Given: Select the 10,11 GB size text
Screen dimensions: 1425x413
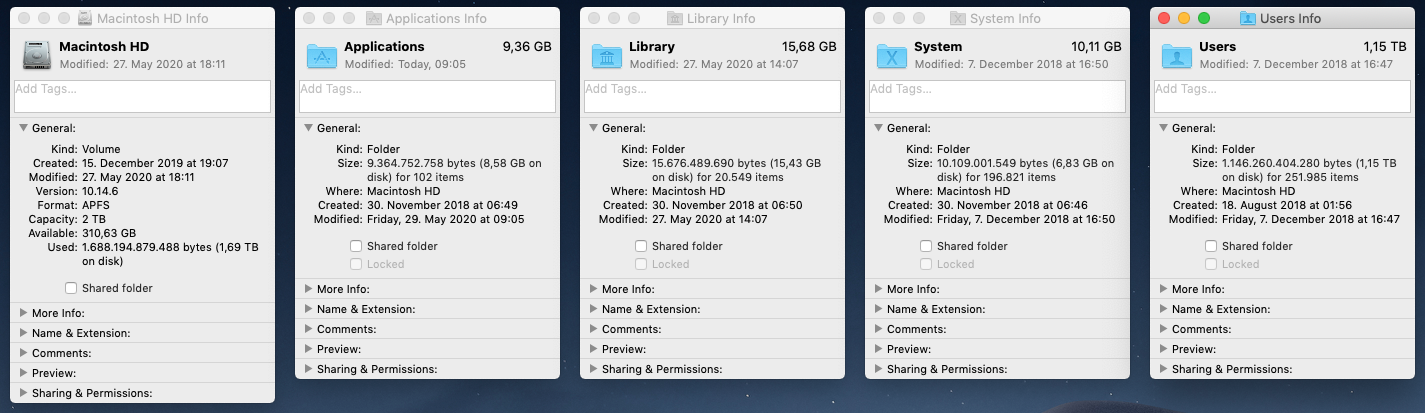Looking at the screenshot, I should tap(1094, 46).
